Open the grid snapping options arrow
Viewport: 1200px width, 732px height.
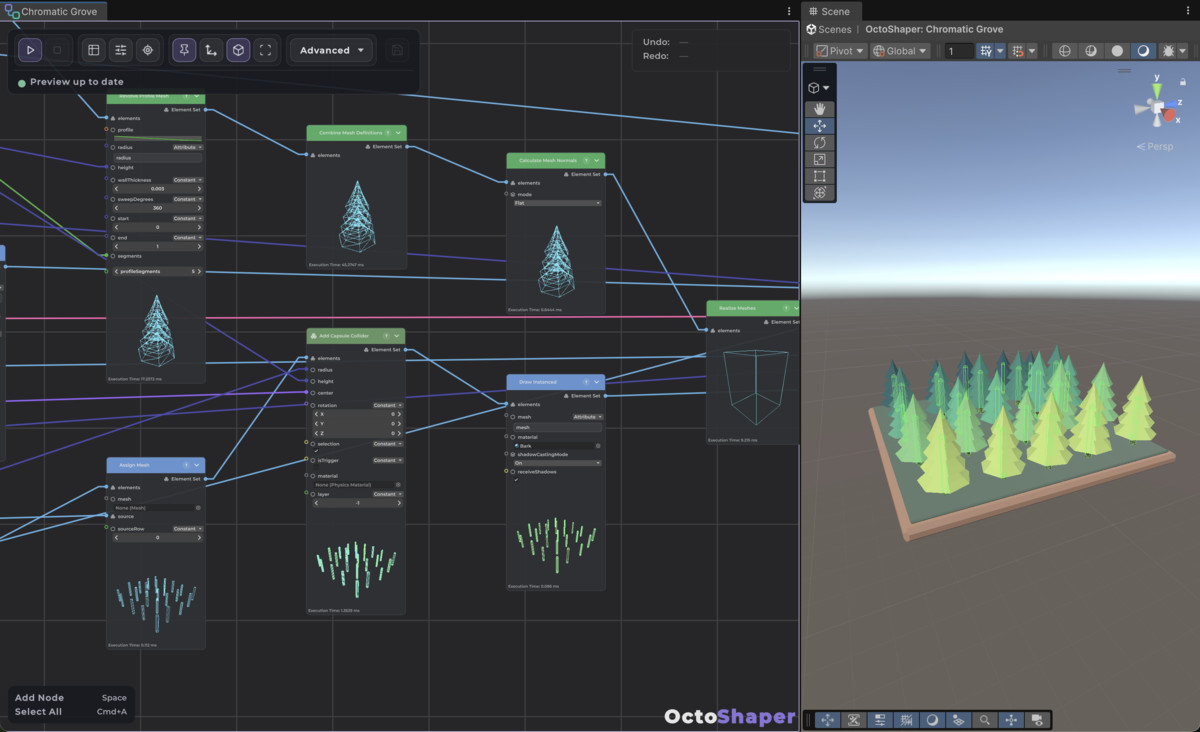[1032, 51]
